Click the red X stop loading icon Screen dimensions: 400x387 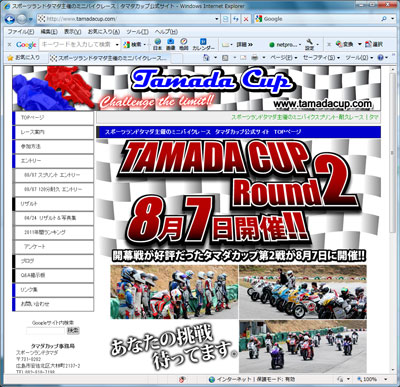[x=246, y=19]
